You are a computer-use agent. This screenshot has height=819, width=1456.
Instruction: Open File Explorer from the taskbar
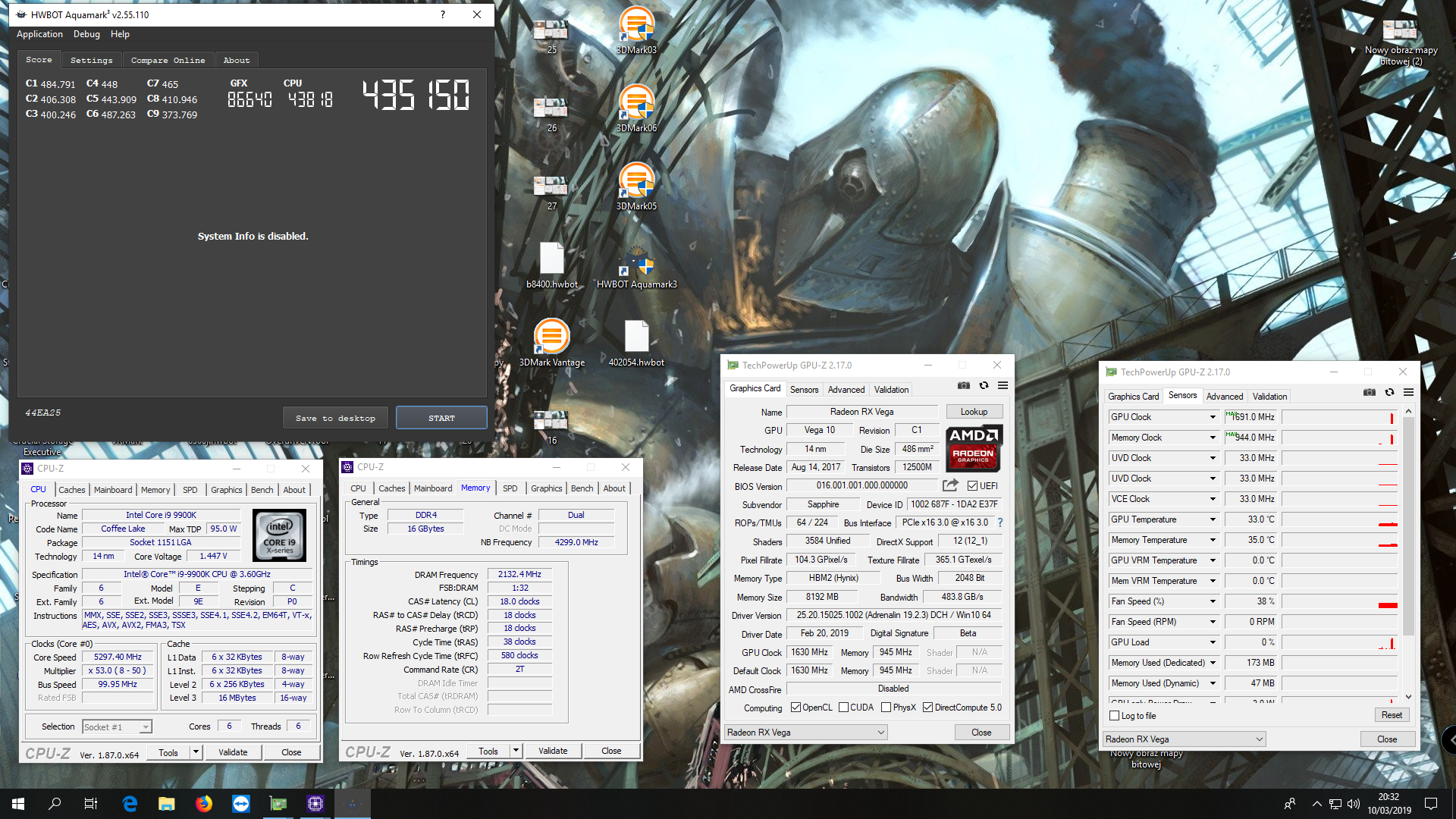(167, 804)
